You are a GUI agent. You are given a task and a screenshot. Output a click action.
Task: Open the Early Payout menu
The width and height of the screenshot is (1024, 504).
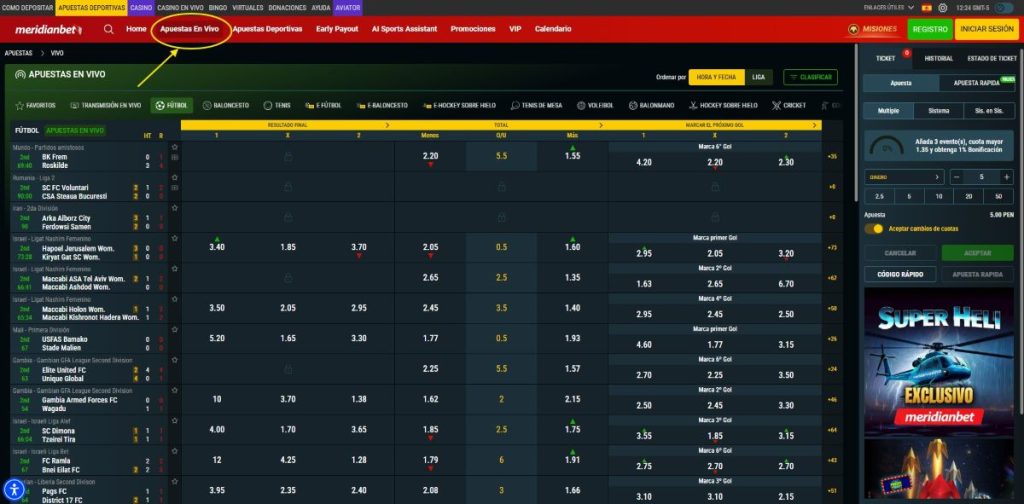coord(337,29)
